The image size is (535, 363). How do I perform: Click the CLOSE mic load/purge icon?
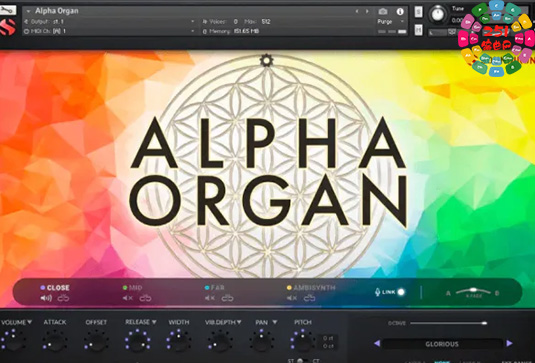coord(63,298)
